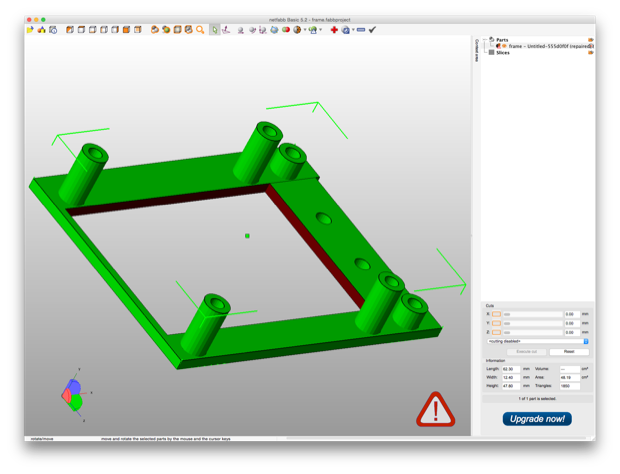The width and height of the screenshot is (620, 474).
Task: Open dropdown arrow next to gear icon
Action: click(353, 30)
